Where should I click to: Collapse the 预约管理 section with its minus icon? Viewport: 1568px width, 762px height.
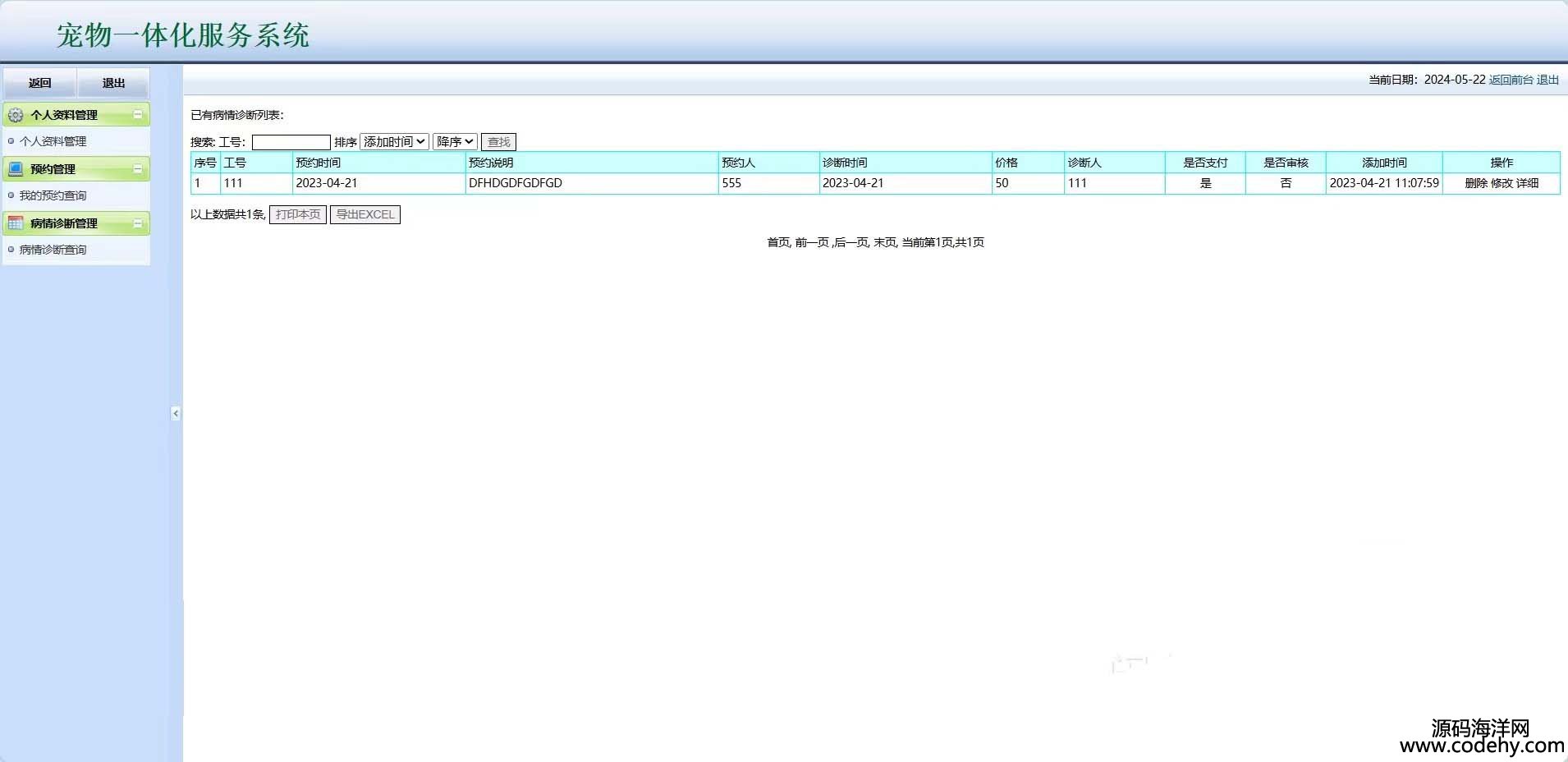[x=138, y=169]
